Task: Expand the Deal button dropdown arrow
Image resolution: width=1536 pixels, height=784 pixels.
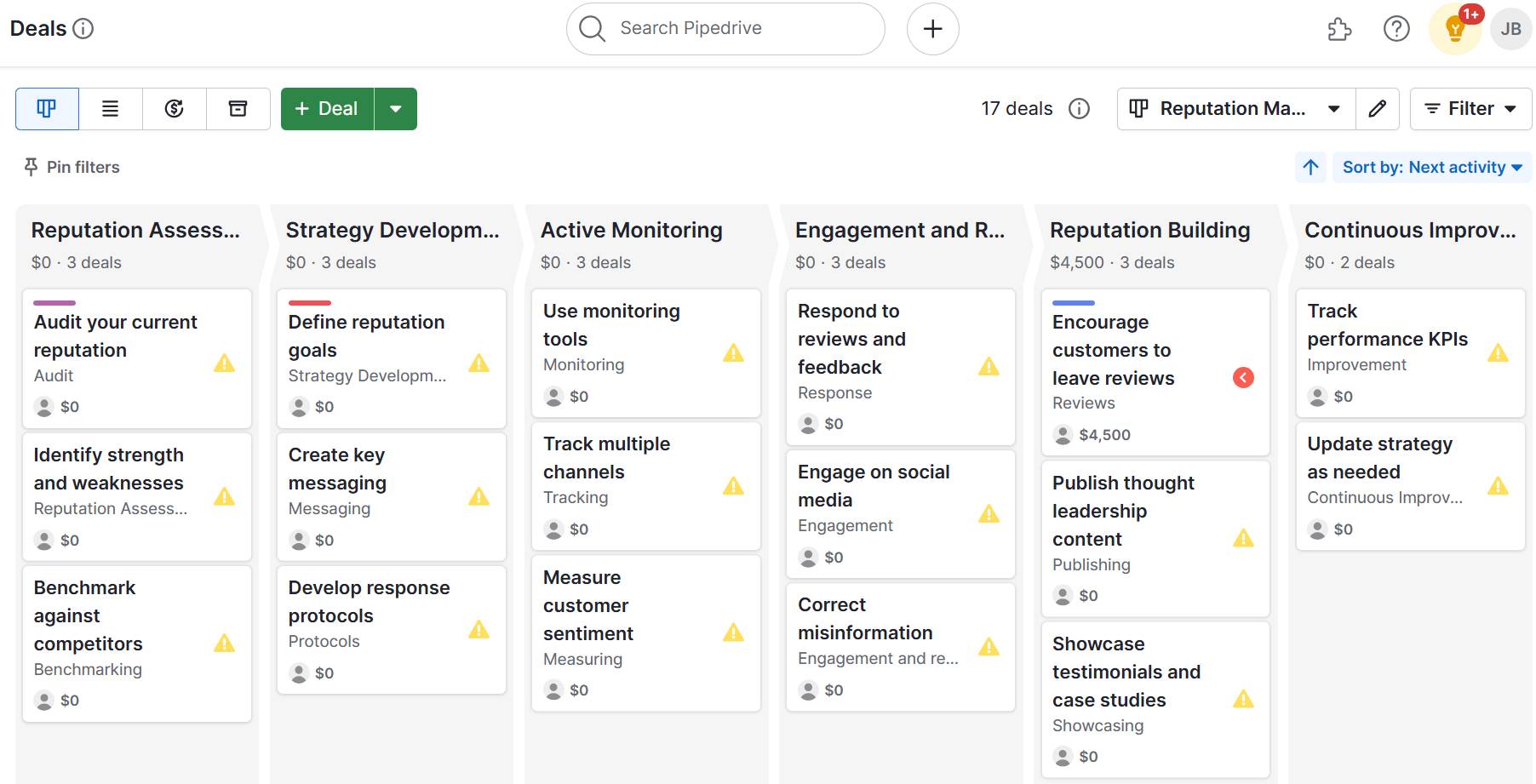Action: pos(395,108)
